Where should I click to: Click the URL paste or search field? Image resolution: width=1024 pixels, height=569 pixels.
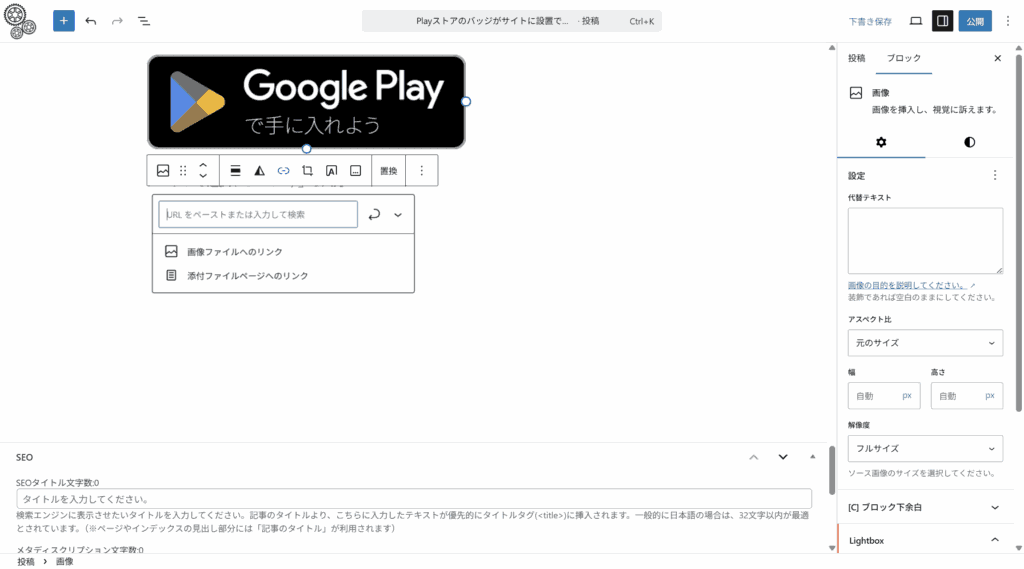coord(258,214)
